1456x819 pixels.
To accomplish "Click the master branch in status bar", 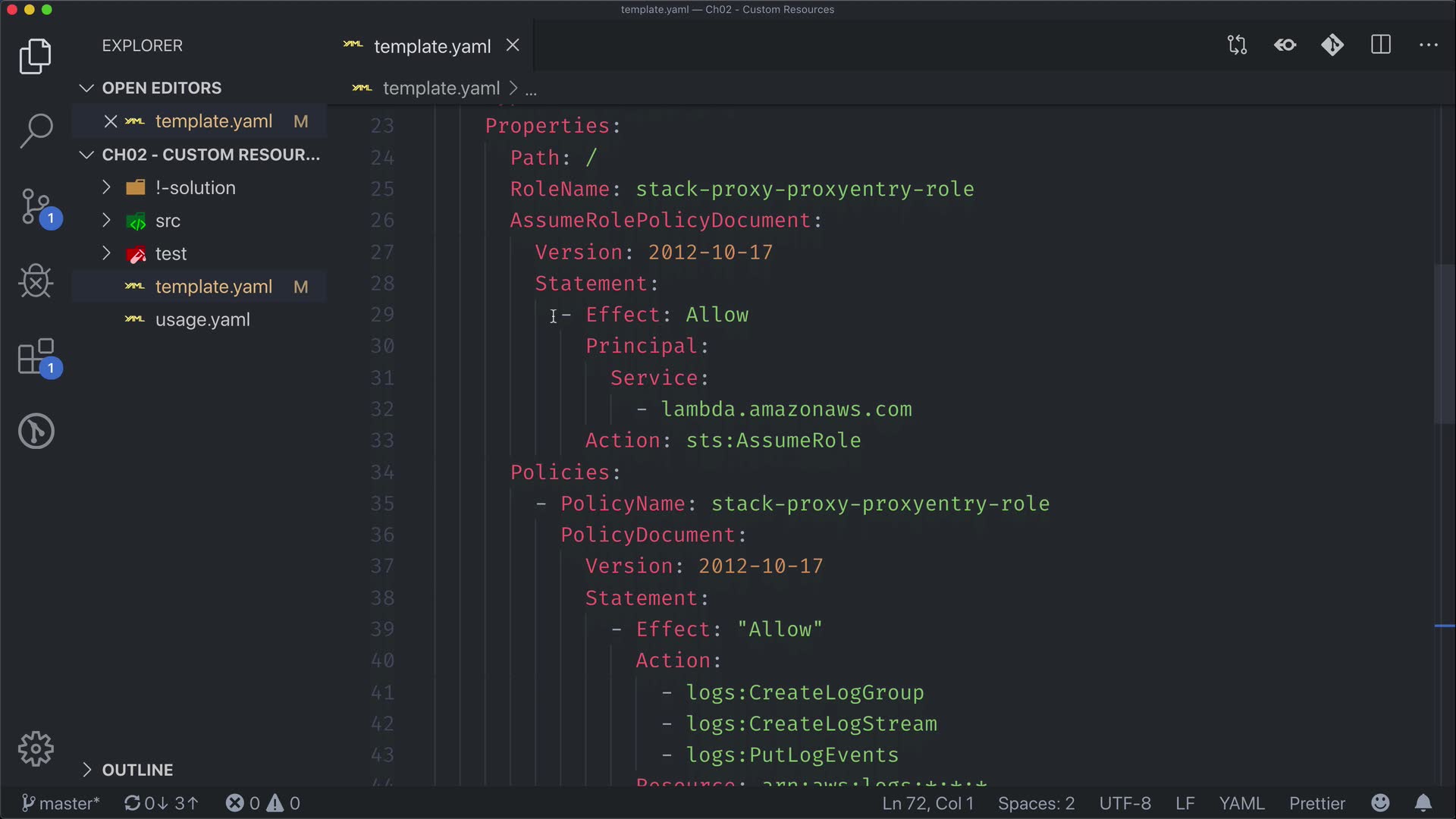I will click(x=61, y=803).
